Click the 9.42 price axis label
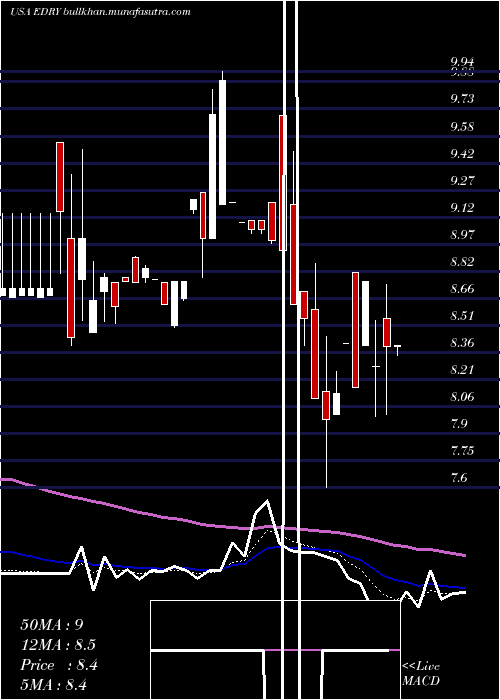This screenshot has height=700, width=500. coord(462,154)
